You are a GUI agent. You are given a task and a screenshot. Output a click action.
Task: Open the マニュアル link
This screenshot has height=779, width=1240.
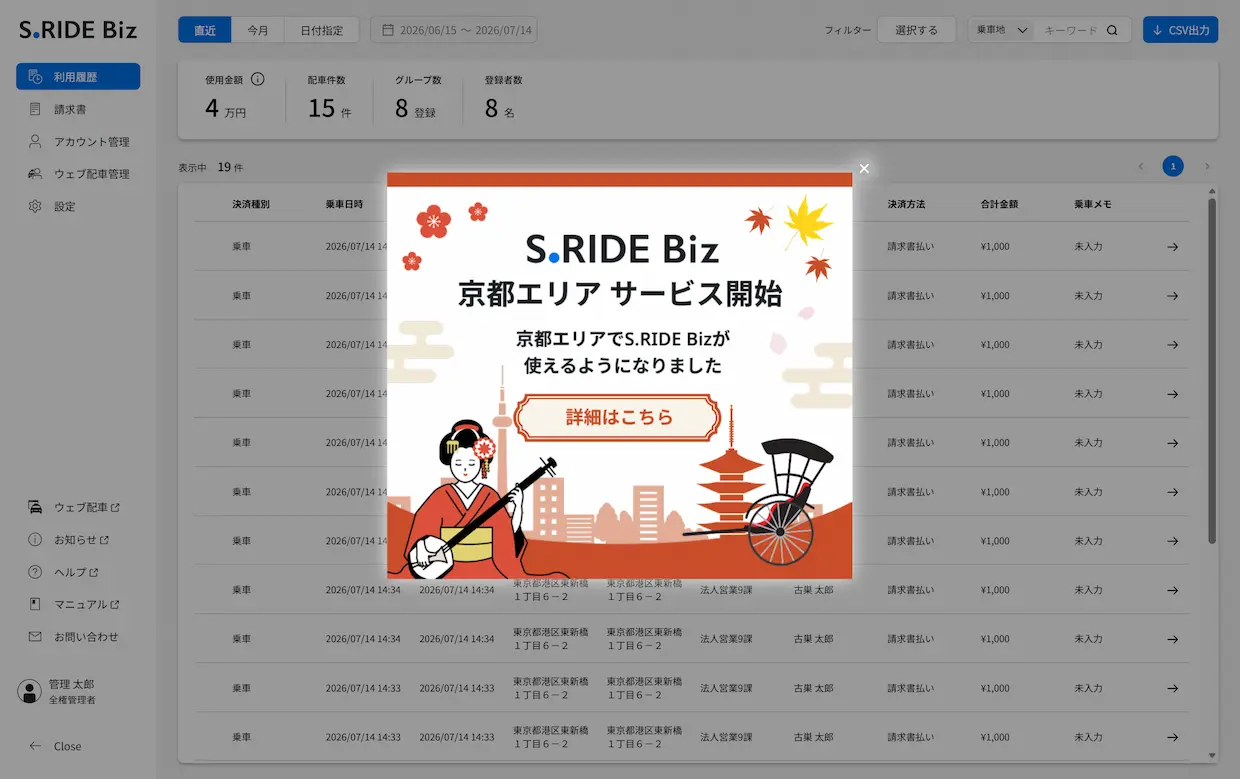pyautogui.click(x=75, y=604)
